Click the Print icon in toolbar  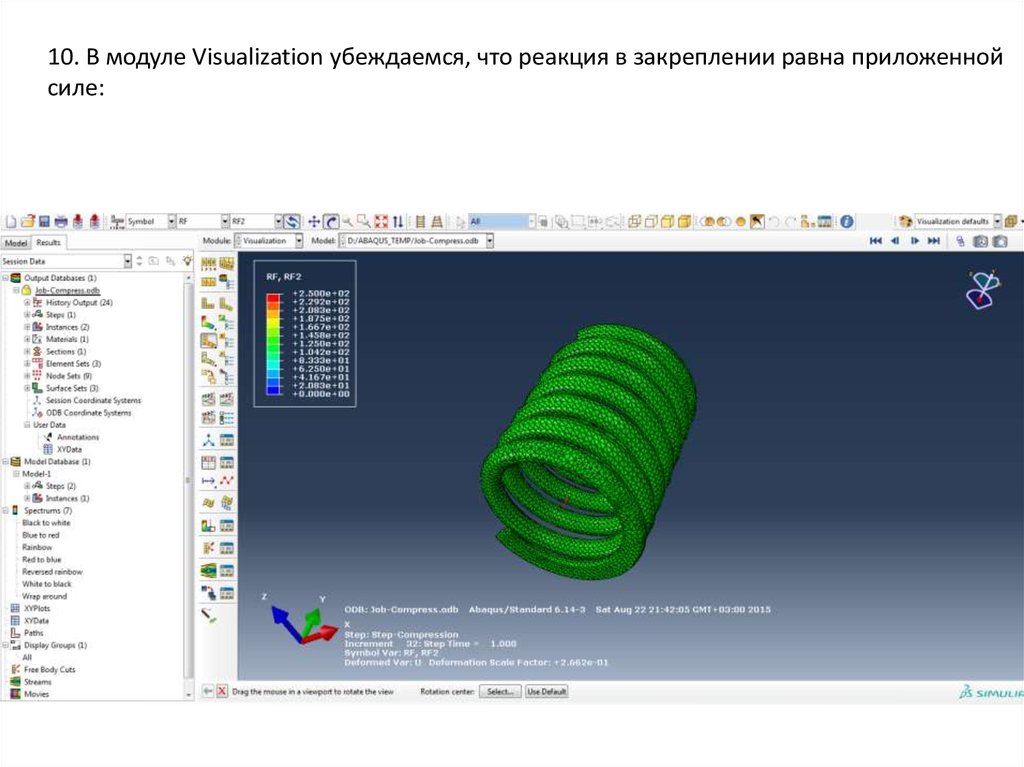(x=61, y=221)
